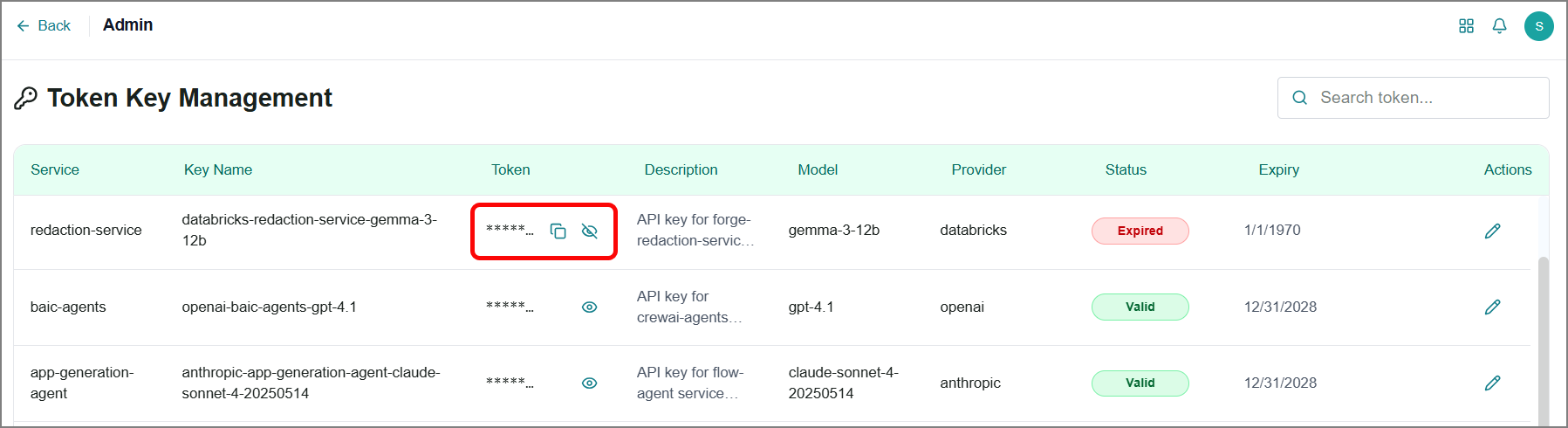Click the openai provider cell

(962, 307)
